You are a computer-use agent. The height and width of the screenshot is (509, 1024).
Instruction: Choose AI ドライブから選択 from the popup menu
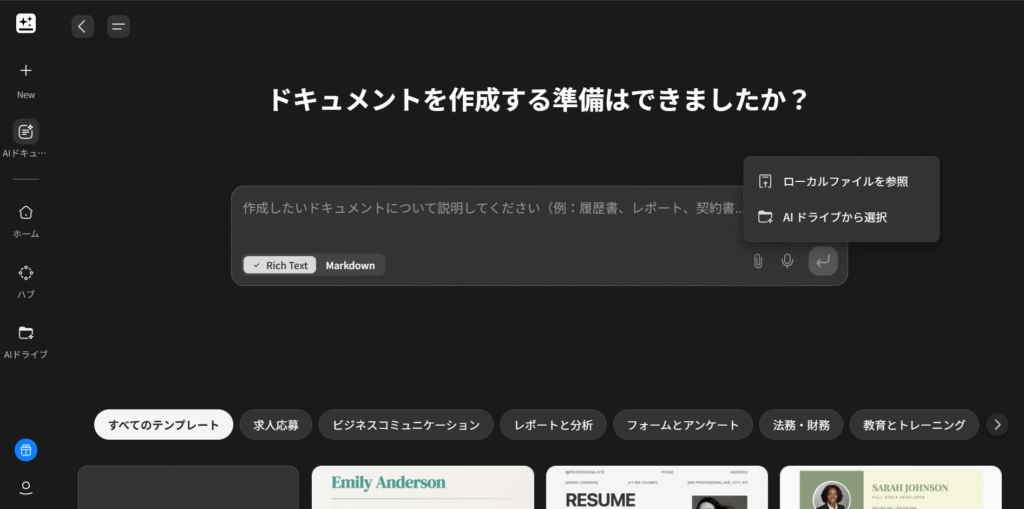pos(834,217)
